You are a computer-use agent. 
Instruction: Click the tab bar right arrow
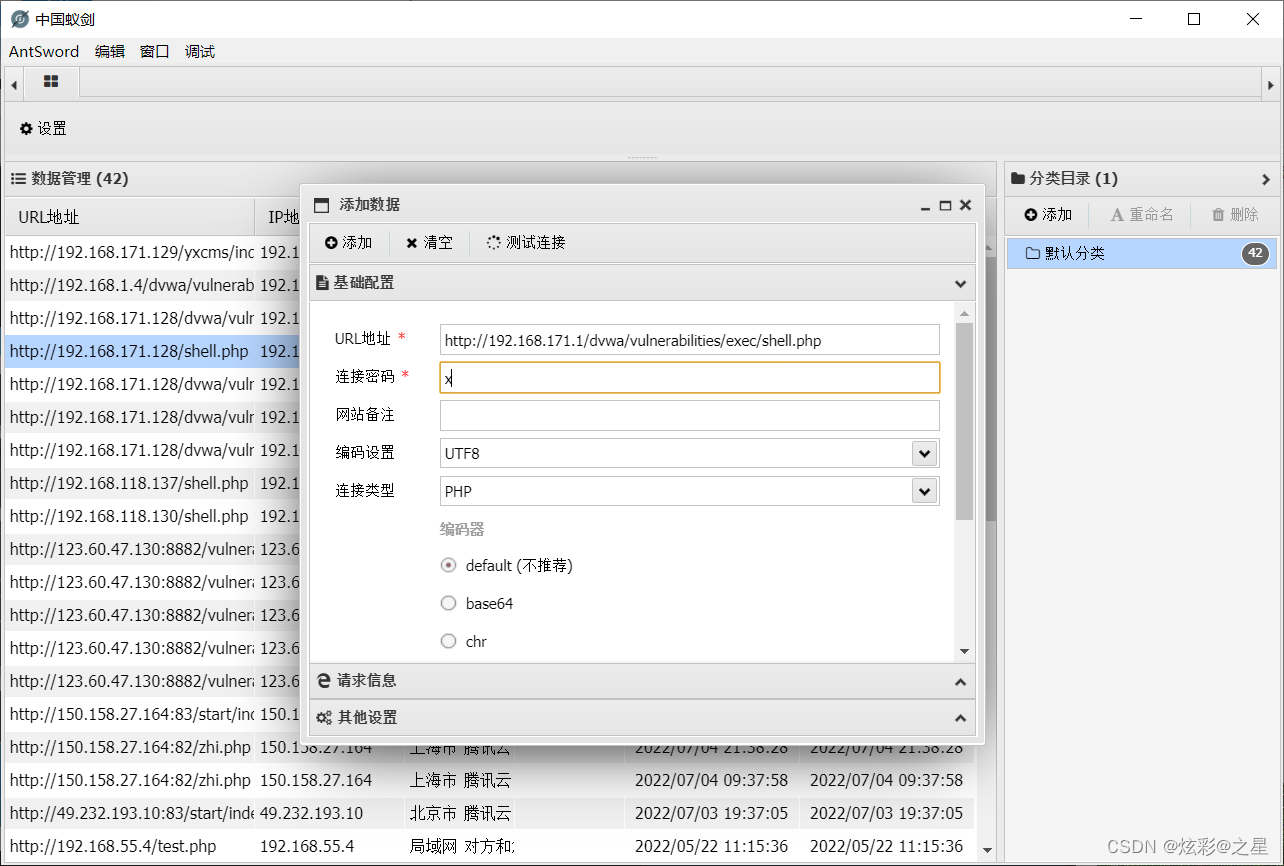[x=1270, y=85]
